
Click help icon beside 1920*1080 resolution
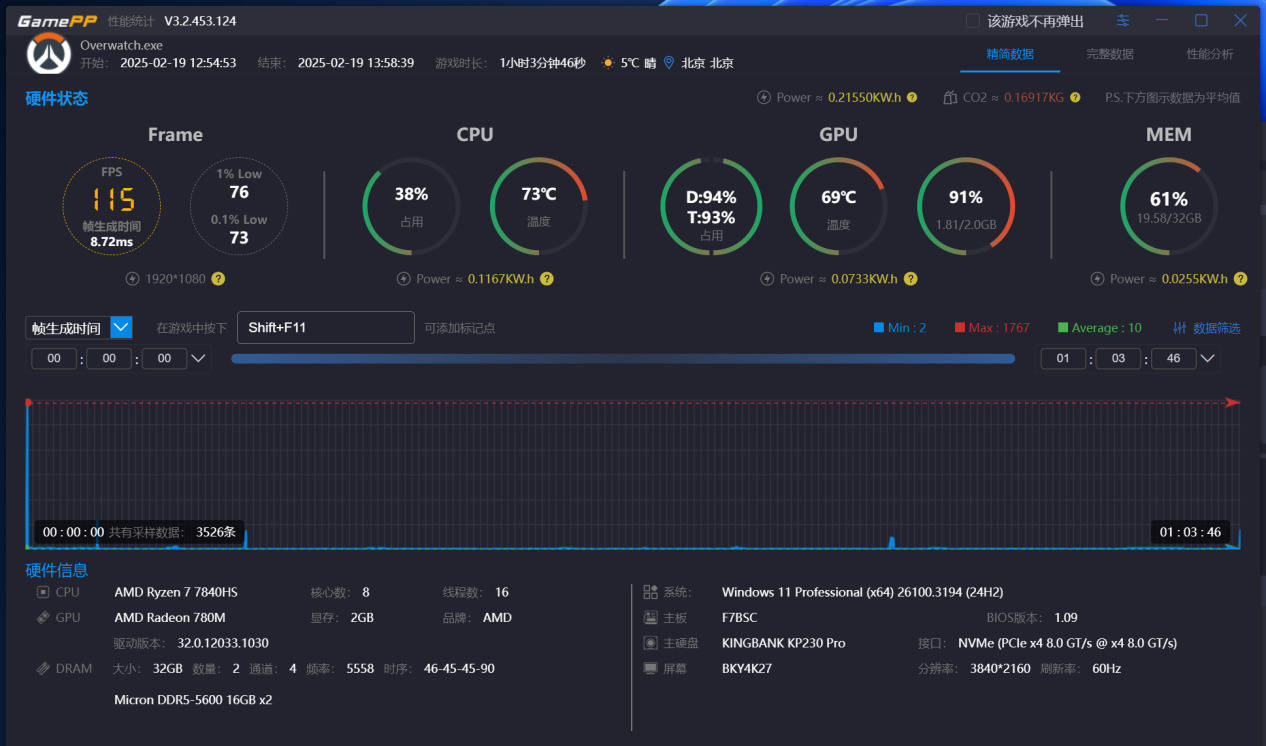click(218, 279)
